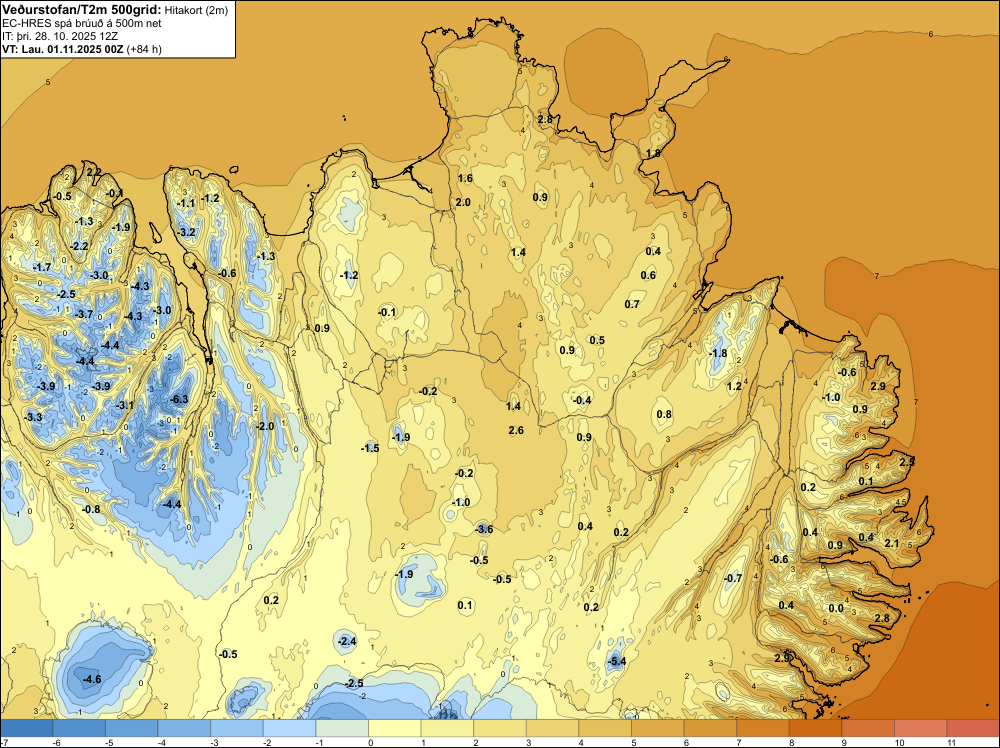1000x748 pixels.
Task: Click the 2.1 temperature label
Action: coord(892,543)
